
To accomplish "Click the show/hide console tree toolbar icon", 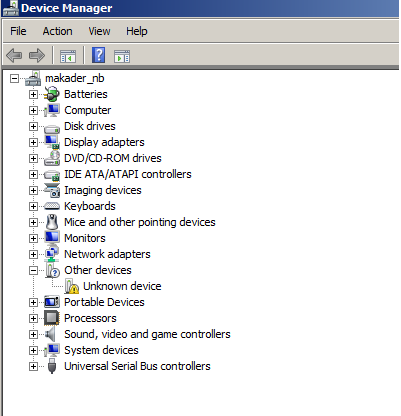I will tap(68, 56).
